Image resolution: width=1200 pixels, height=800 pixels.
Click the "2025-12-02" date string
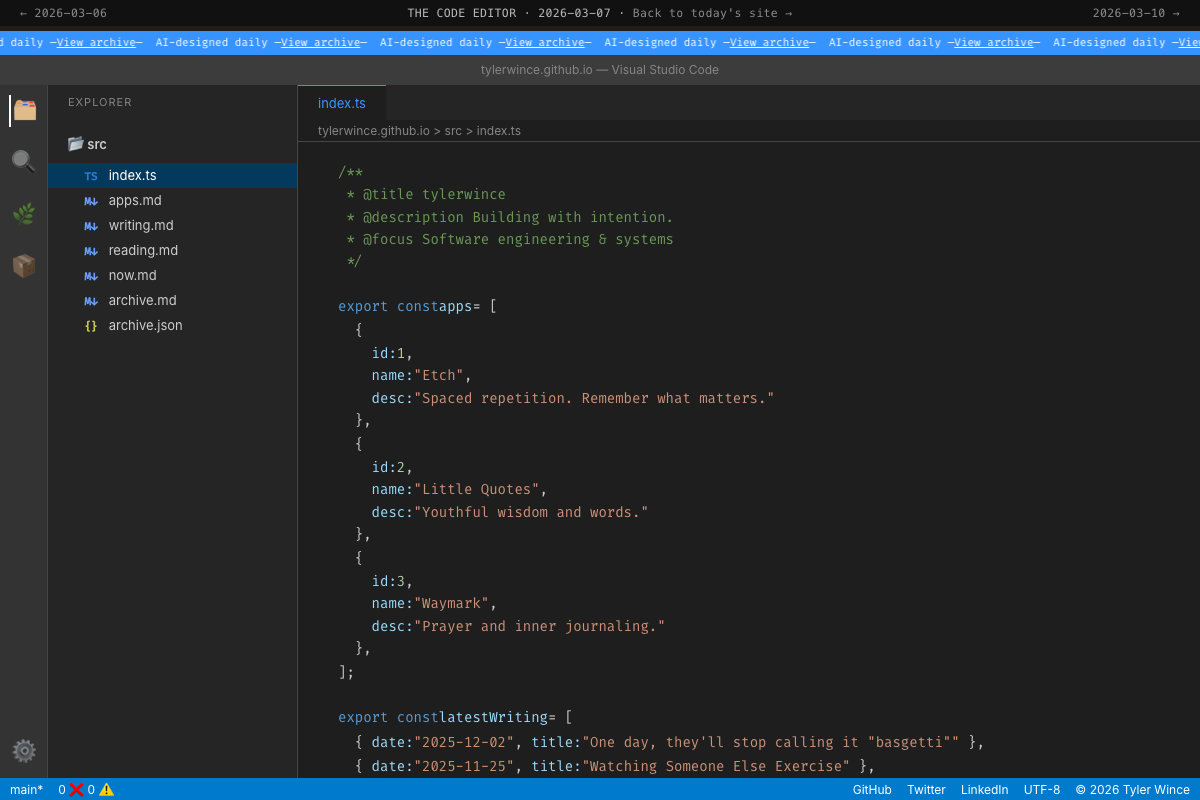(464, 742)
